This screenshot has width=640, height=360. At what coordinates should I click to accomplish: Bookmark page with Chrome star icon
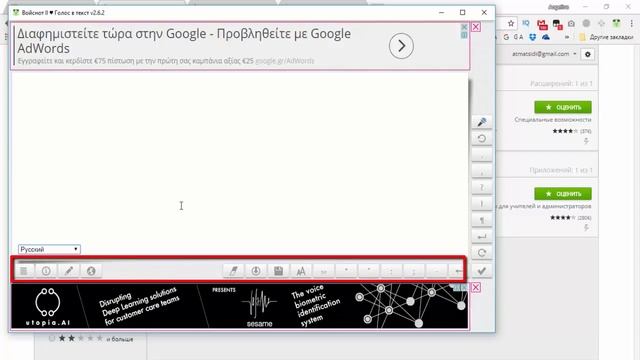pos(511,24)
